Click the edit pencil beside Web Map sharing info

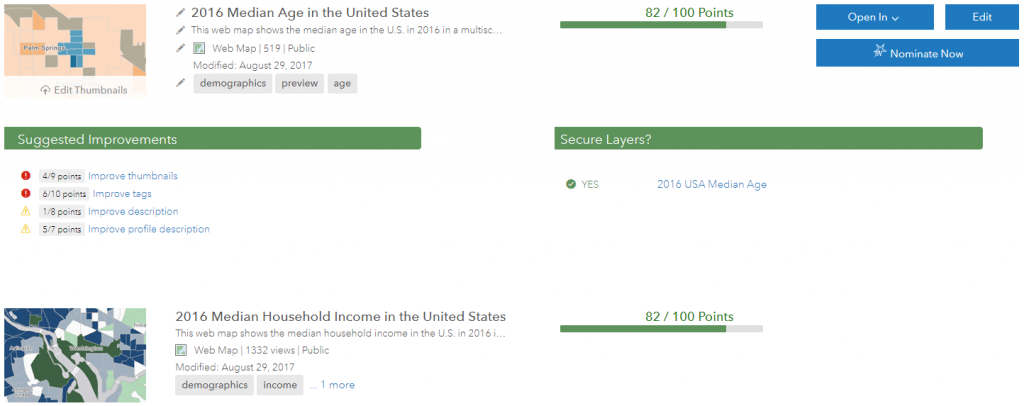[180, 47]
